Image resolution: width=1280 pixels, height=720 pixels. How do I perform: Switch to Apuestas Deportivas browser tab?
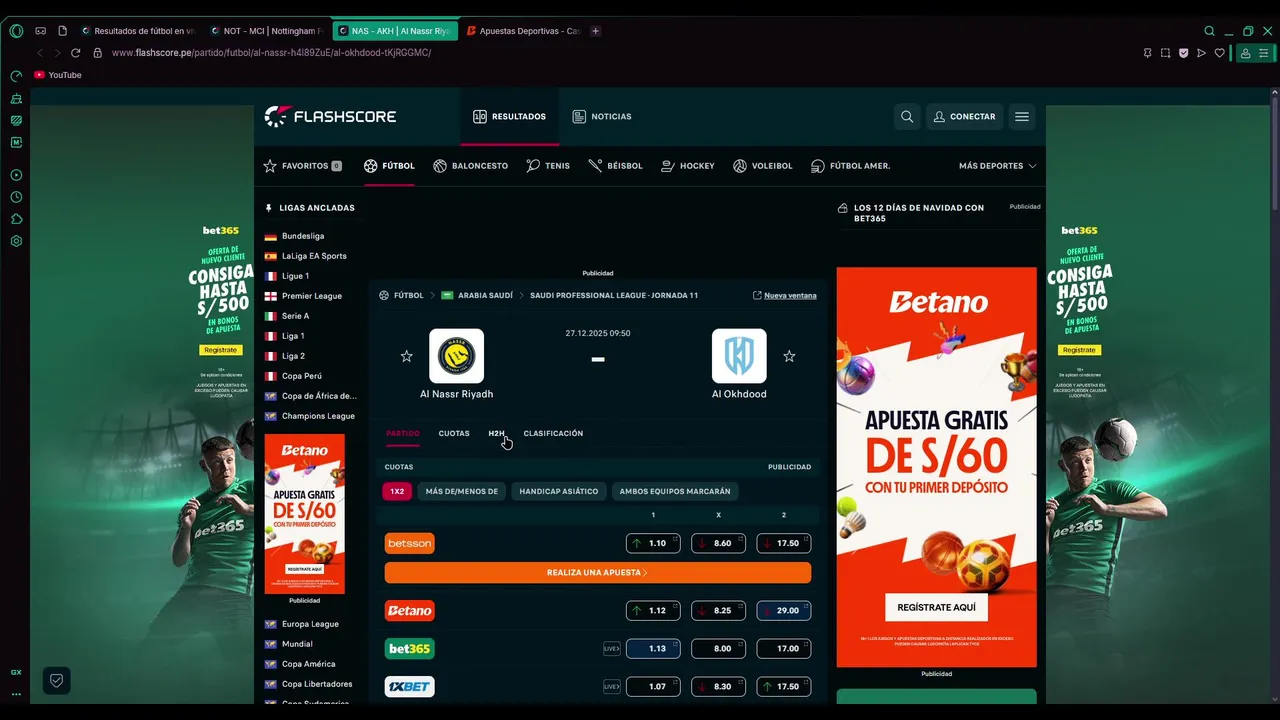(x=522, y=31)
